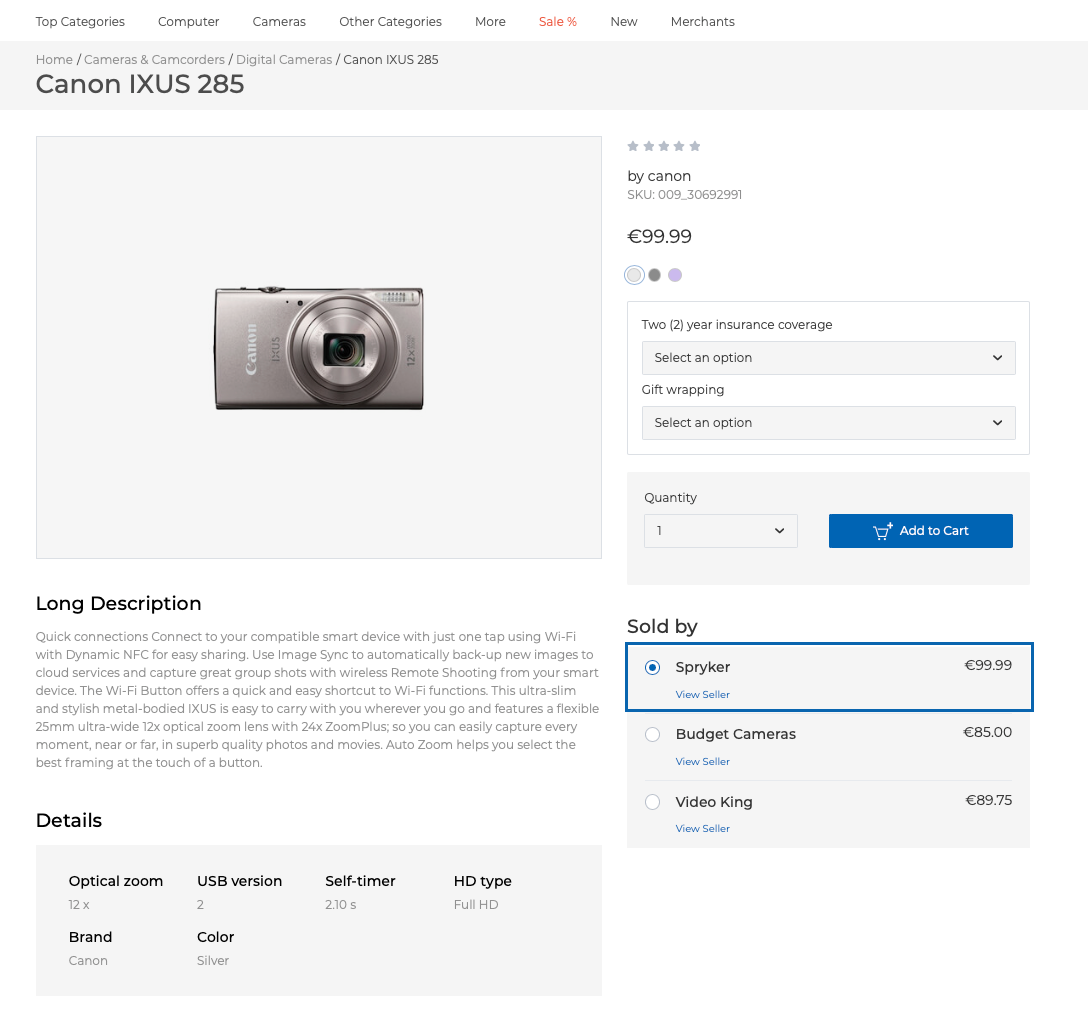This screenshot has height=1017, width=1088.
Task: Click the Canon IXUS 285 product image
Action: coord(319,348)
